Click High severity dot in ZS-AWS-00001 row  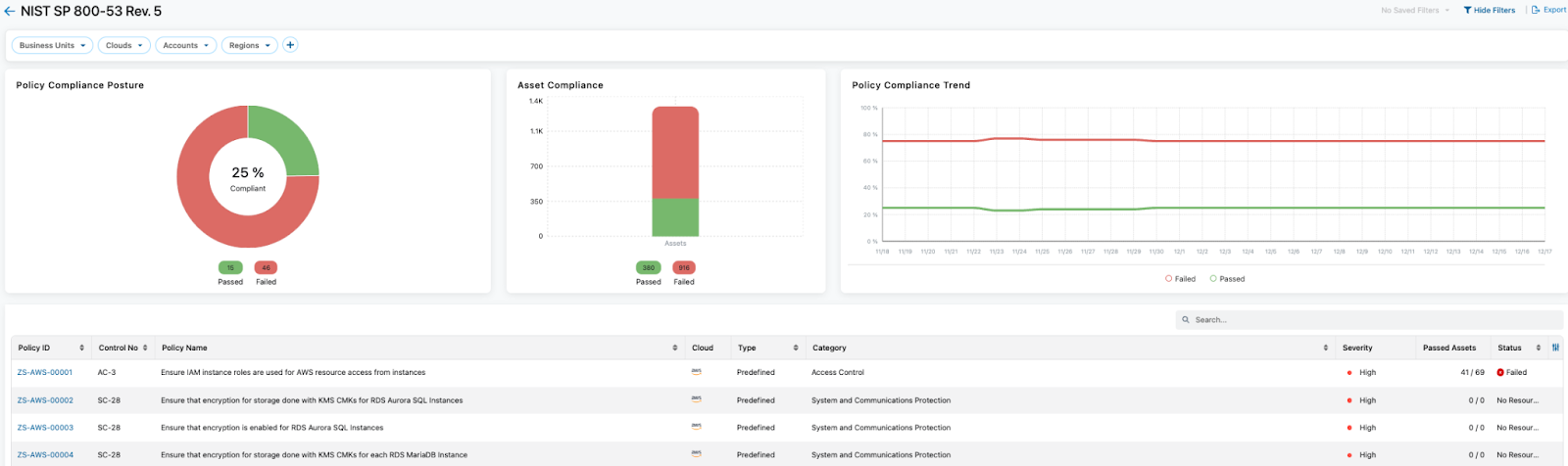(1349, 373)
